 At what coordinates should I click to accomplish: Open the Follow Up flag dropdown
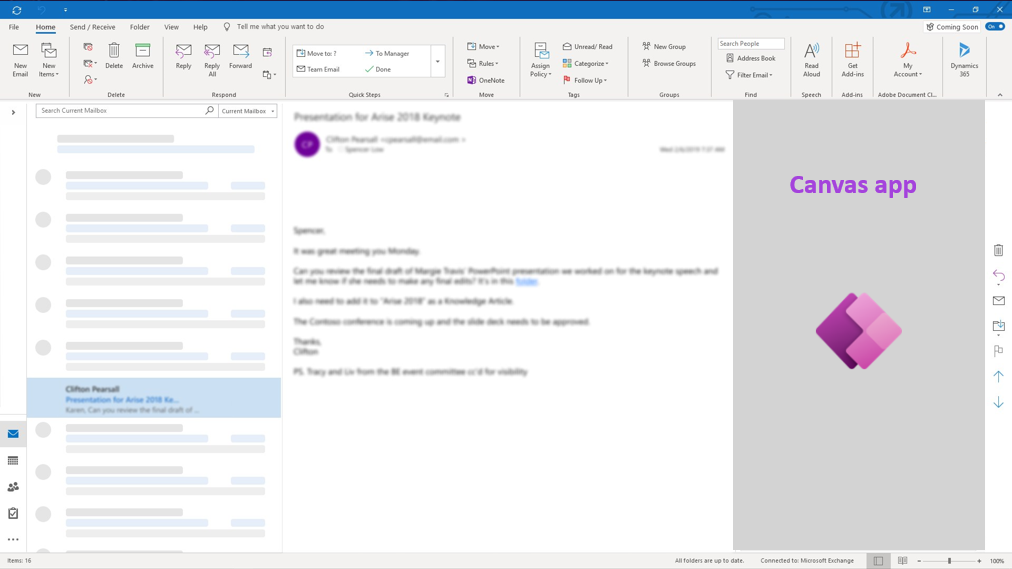(x=585, y=80)
